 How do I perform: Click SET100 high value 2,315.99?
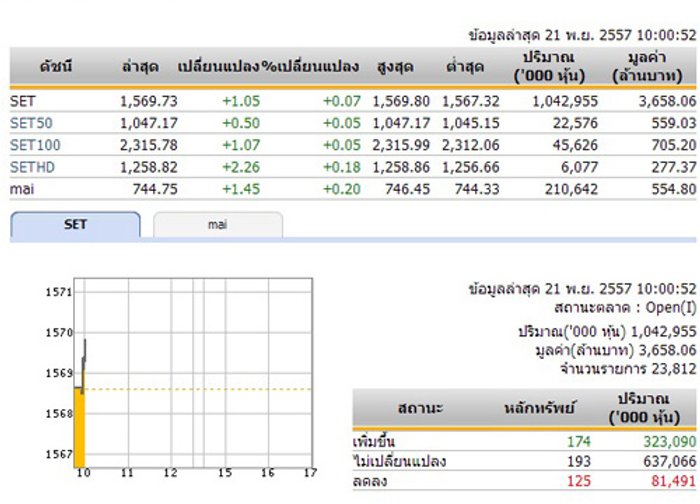(x=401, y=145)
